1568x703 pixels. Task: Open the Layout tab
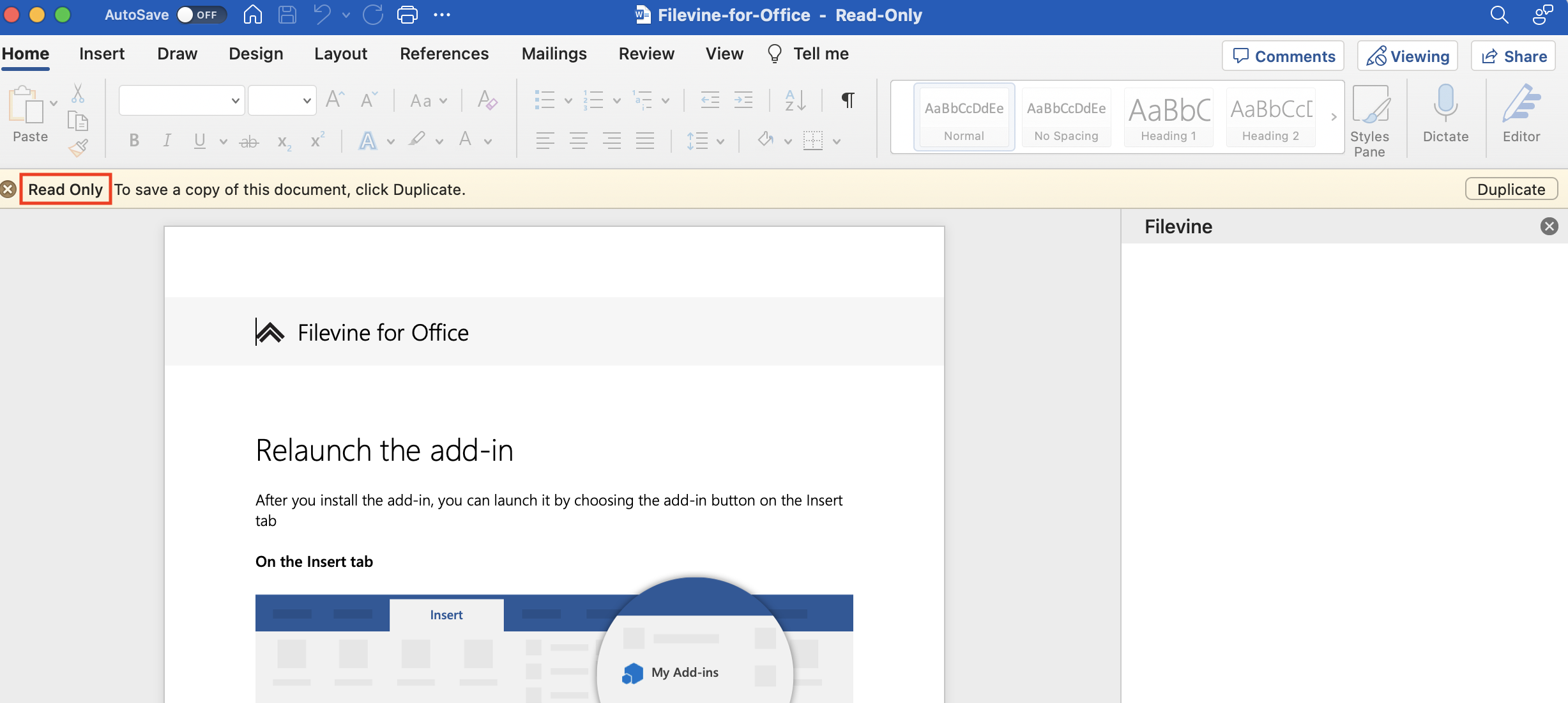[x=340, y=54]
